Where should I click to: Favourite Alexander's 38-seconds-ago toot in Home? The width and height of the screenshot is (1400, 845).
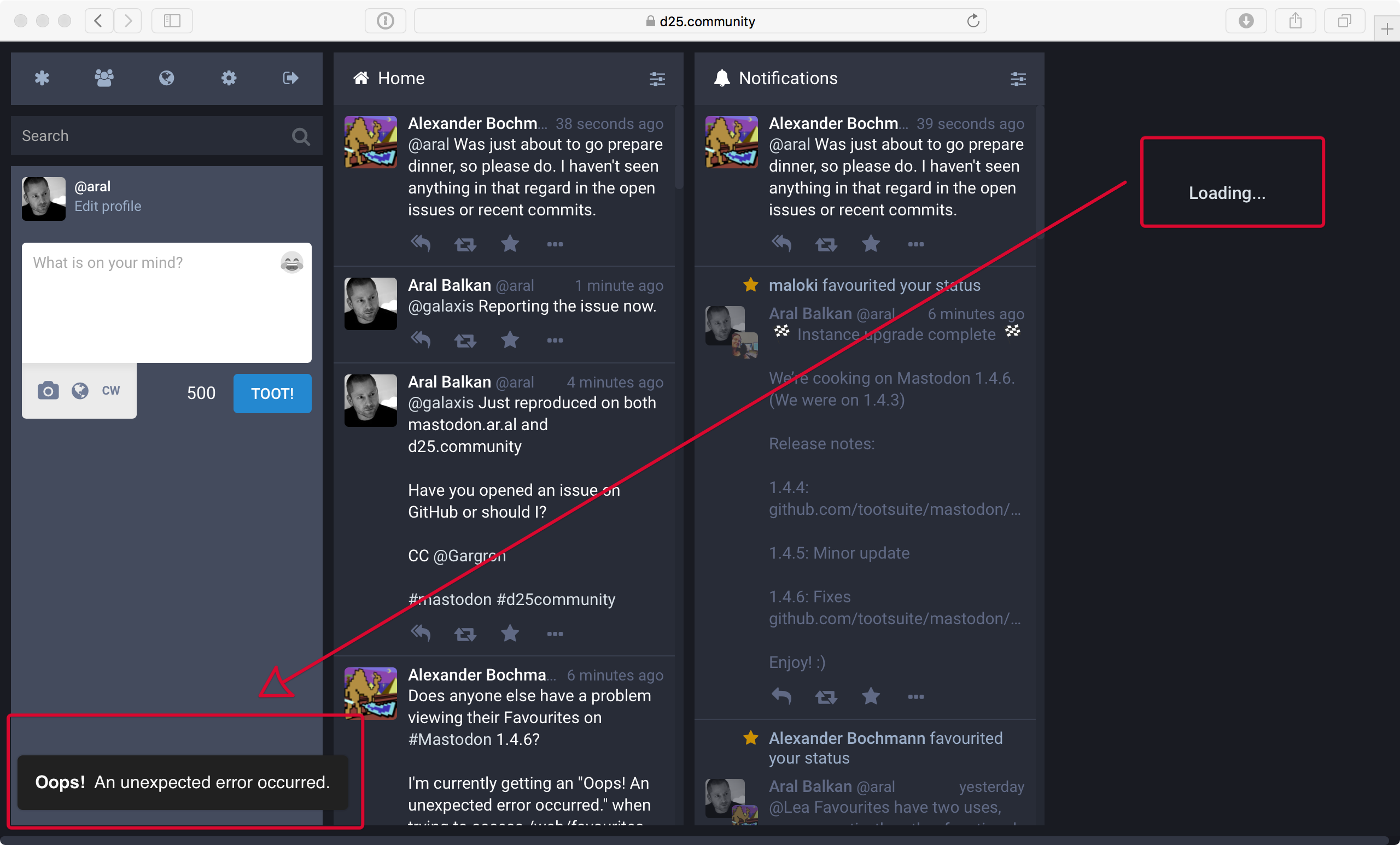tap(510, 244)
